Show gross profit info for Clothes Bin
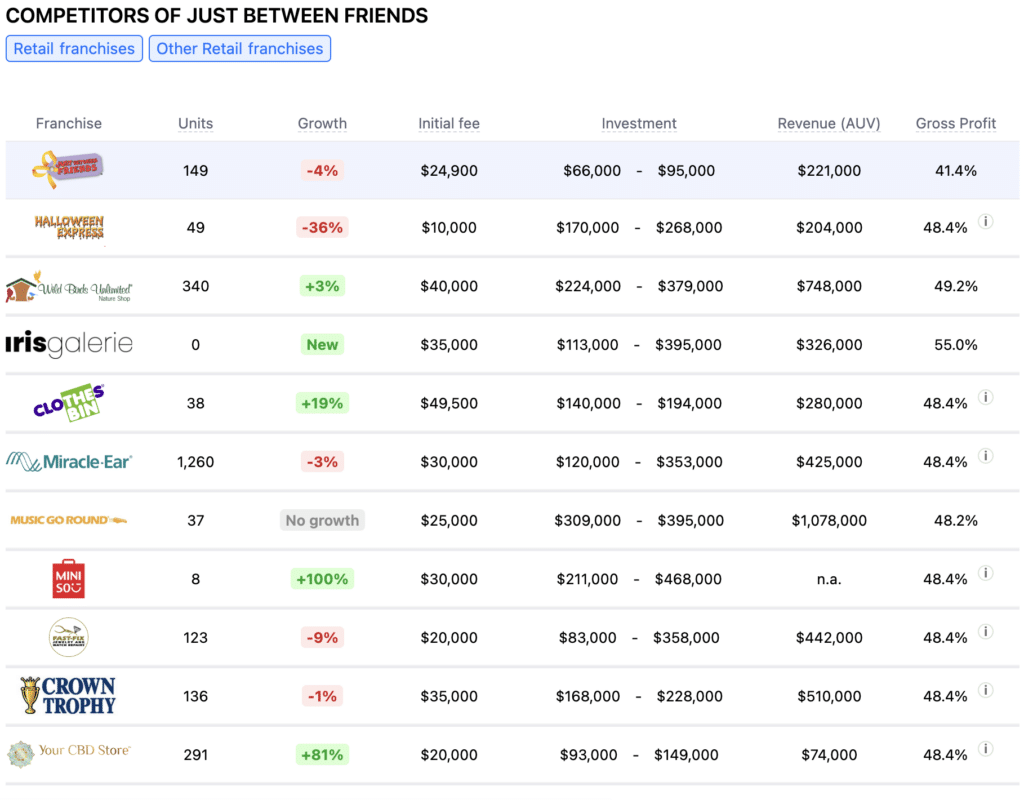1024x800 pixels. pyautogui.click(x=985, y=397)
